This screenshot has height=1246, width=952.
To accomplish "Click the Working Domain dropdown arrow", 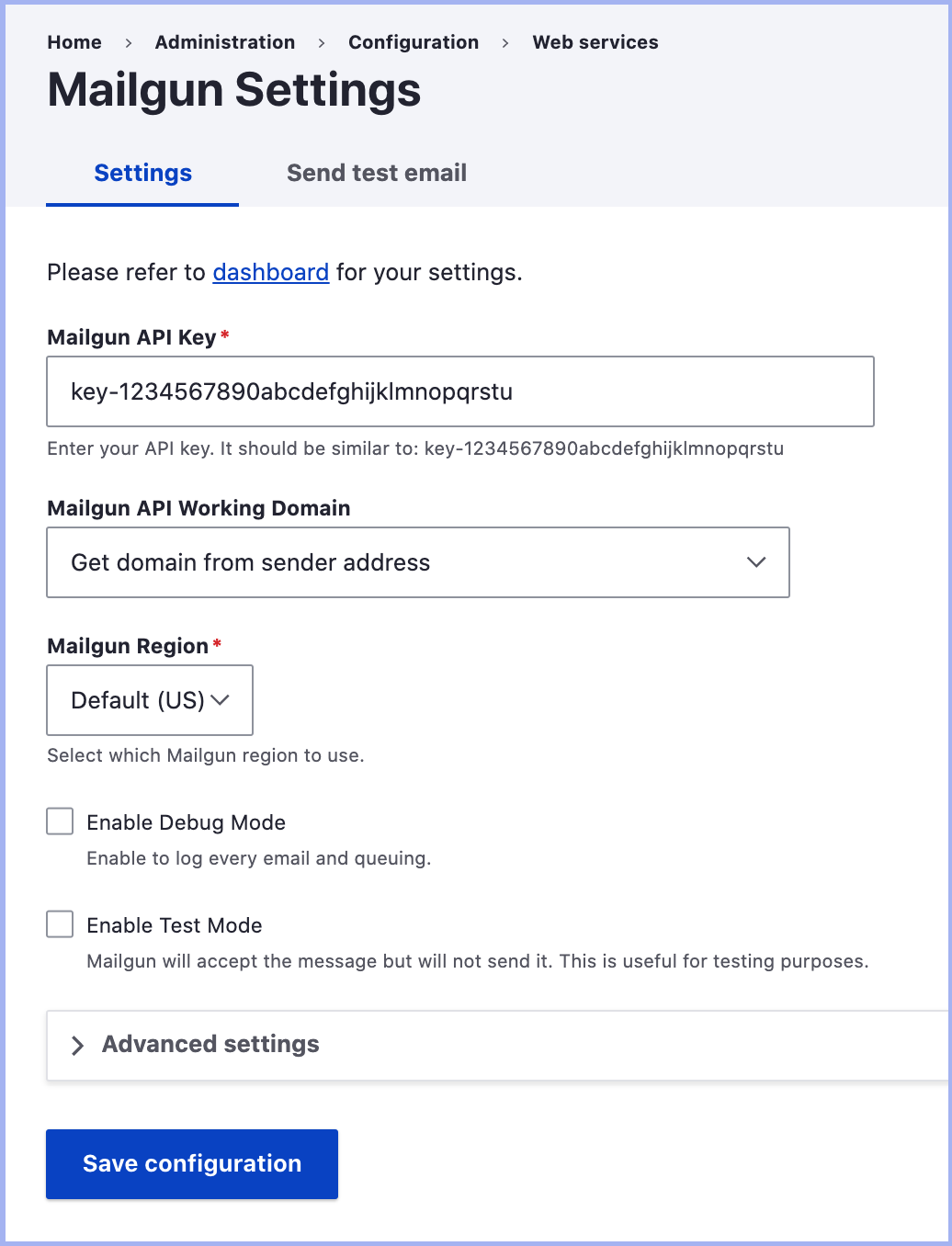I will point(755,562).
